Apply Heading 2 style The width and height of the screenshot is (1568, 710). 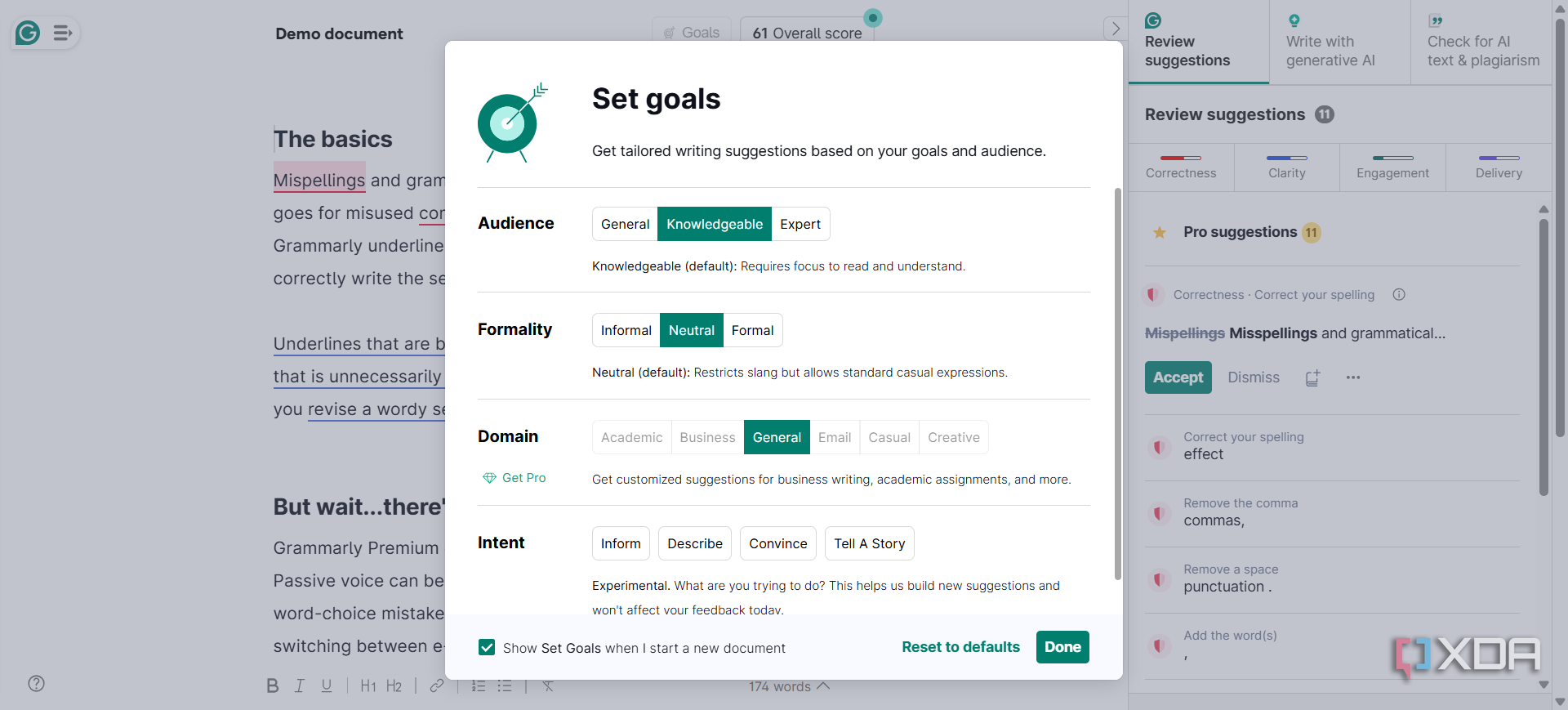click(x=394, y=685)
